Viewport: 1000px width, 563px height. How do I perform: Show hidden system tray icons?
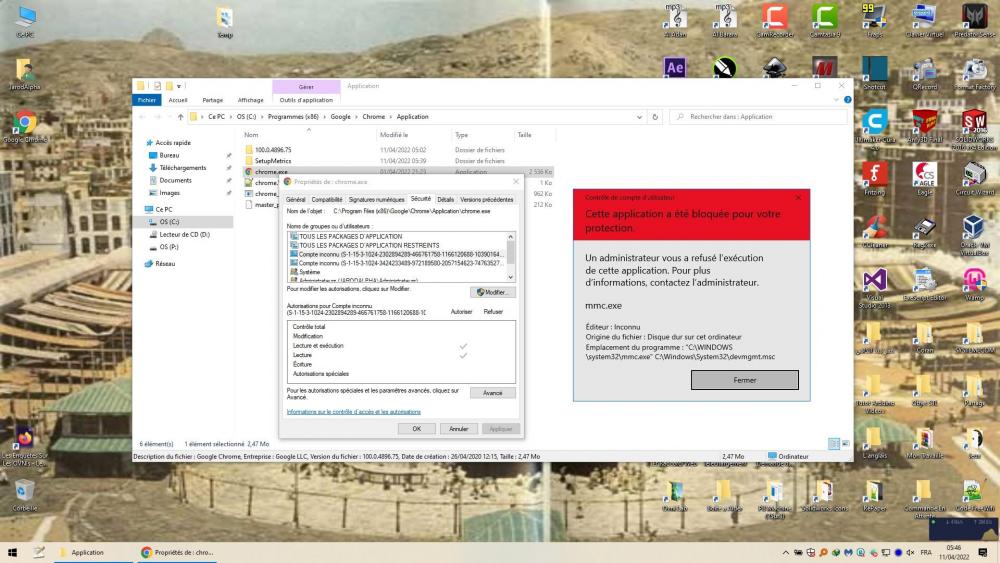click(x=785, y=552)
